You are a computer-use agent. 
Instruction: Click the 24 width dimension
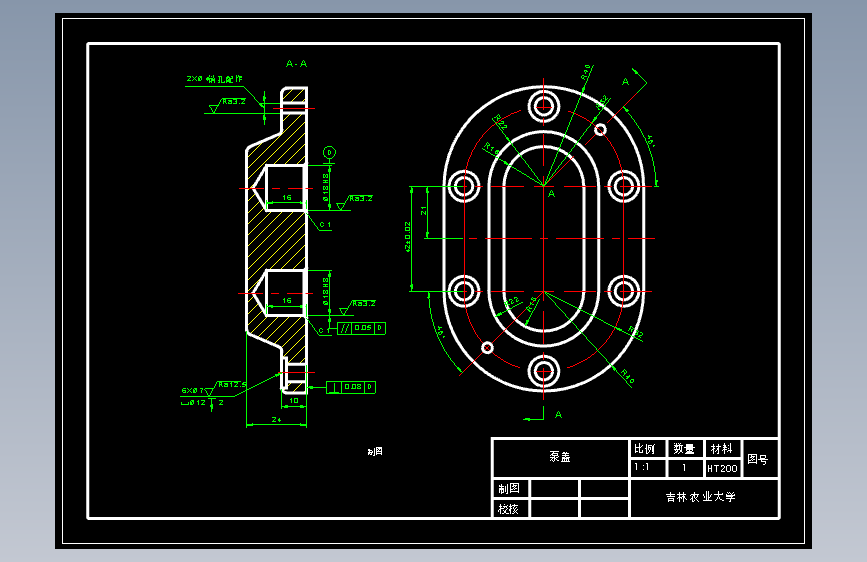(276, 420)
